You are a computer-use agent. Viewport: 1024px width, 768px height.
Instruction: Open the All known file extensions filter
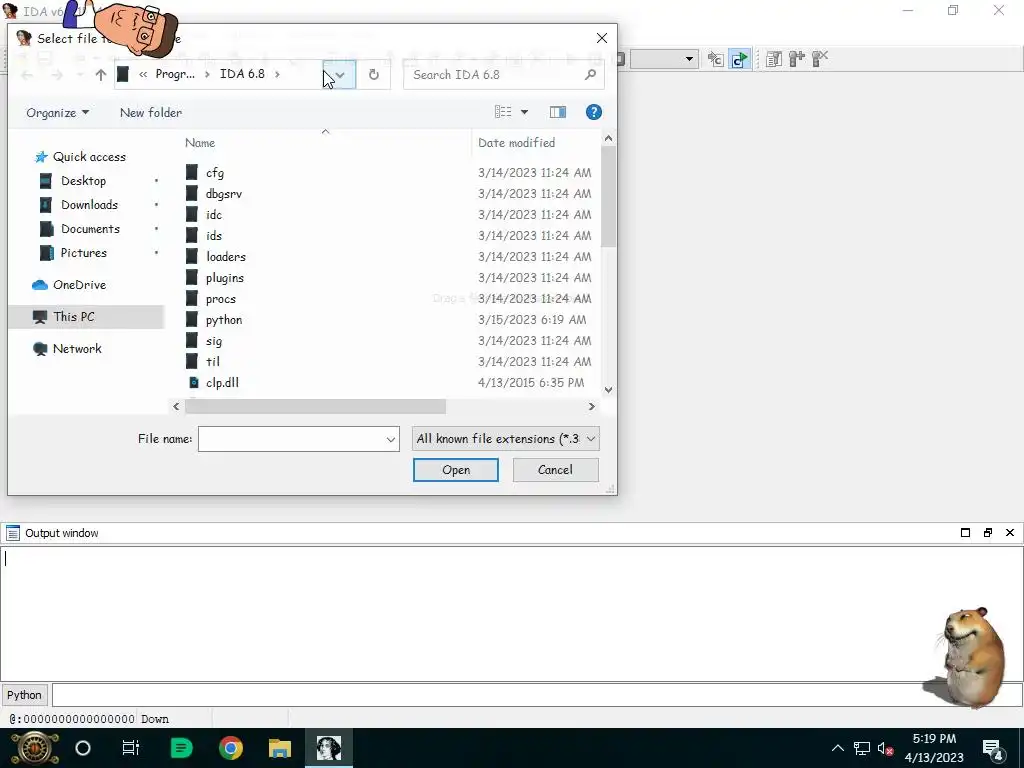pyautogui.click(x=505, y=439)
